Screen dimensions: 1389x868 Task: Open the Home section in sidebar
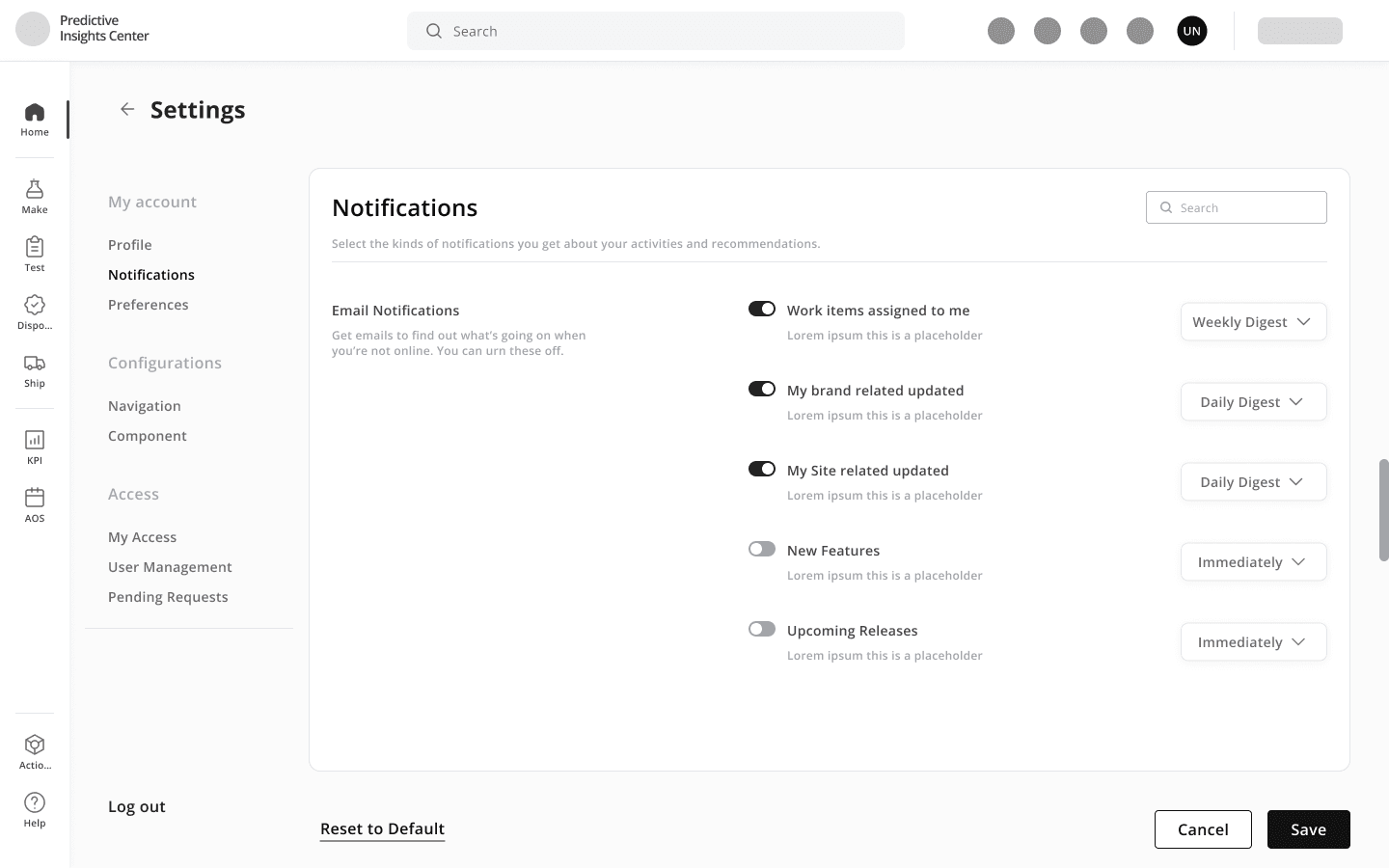tap(35, 120)
